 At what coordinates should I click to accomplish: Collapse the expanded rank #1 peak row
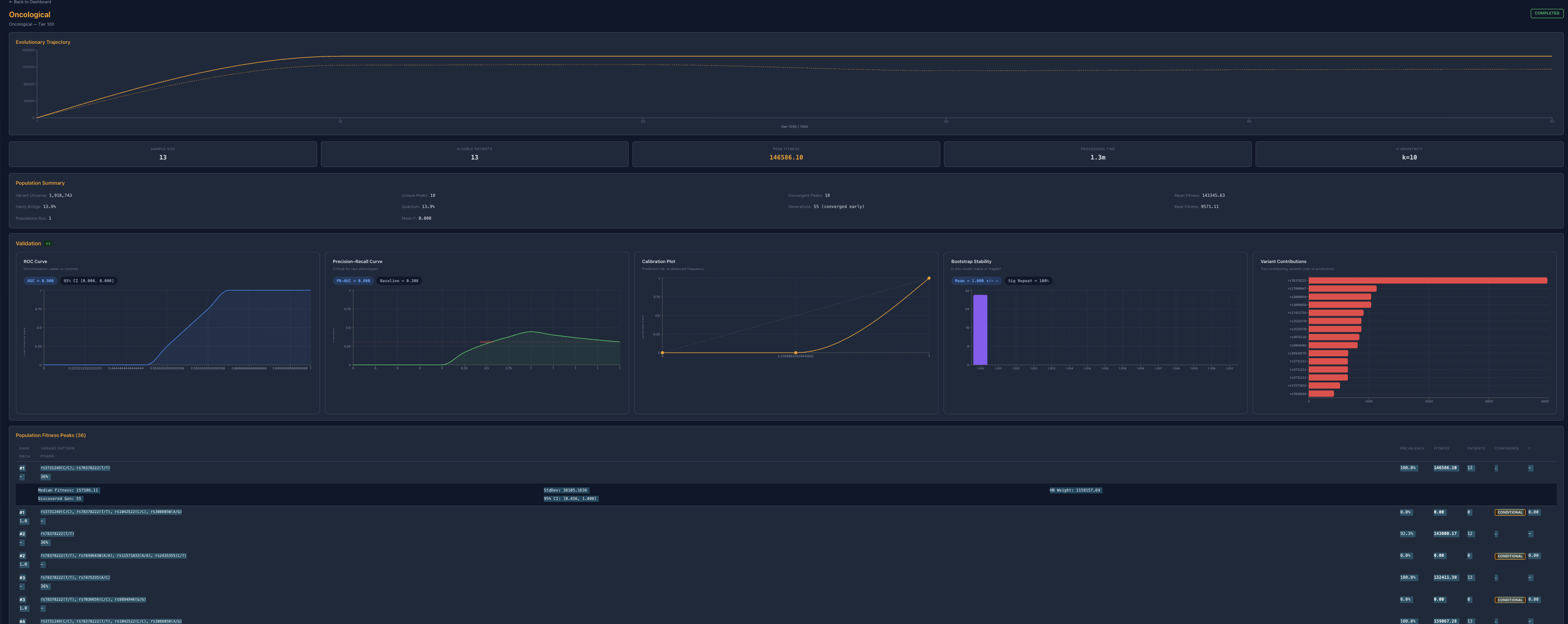(76, 468)
